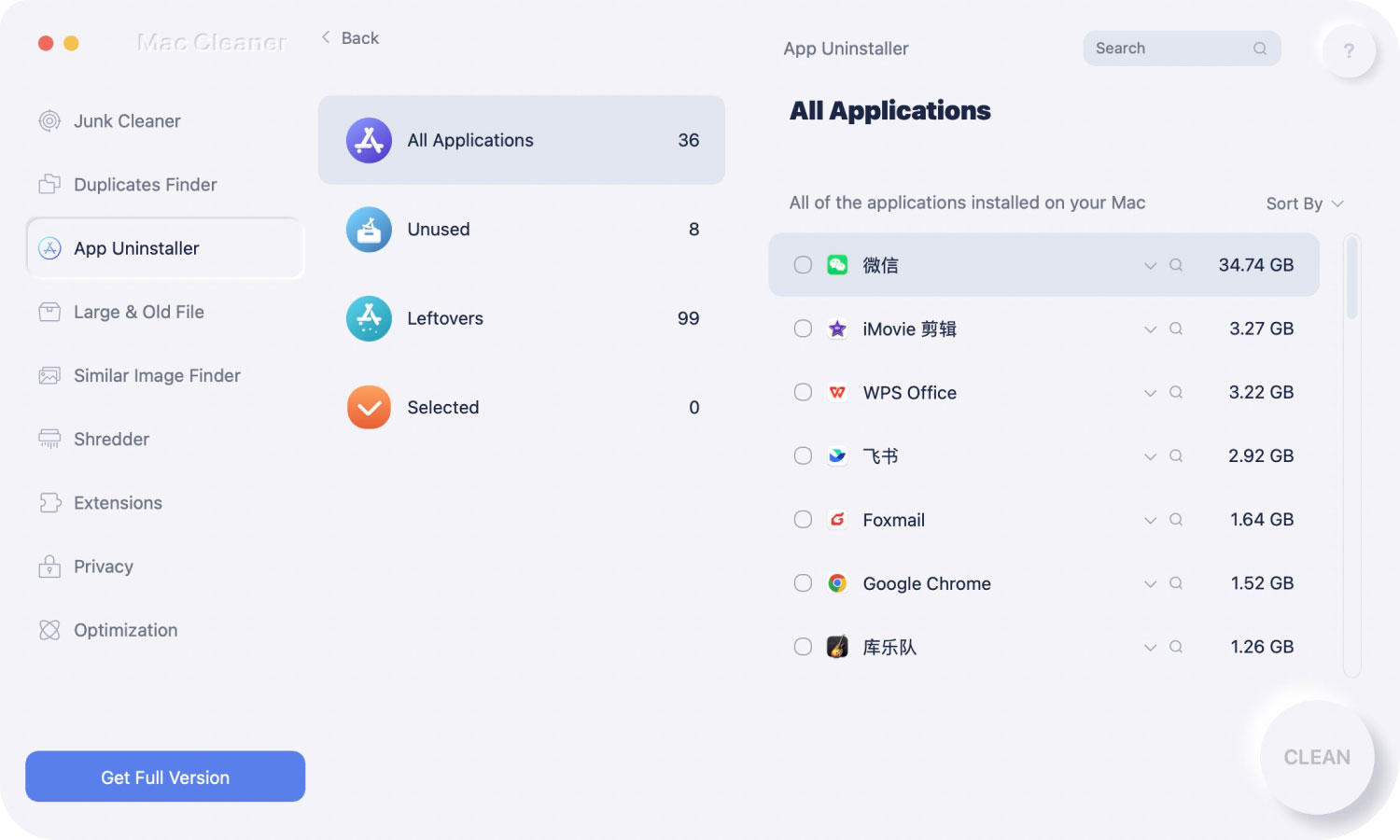Image resolution: width=1400 pixels, height=840 pixels.
Task: Click the iMovie star app icon
Action: [837, 329]
